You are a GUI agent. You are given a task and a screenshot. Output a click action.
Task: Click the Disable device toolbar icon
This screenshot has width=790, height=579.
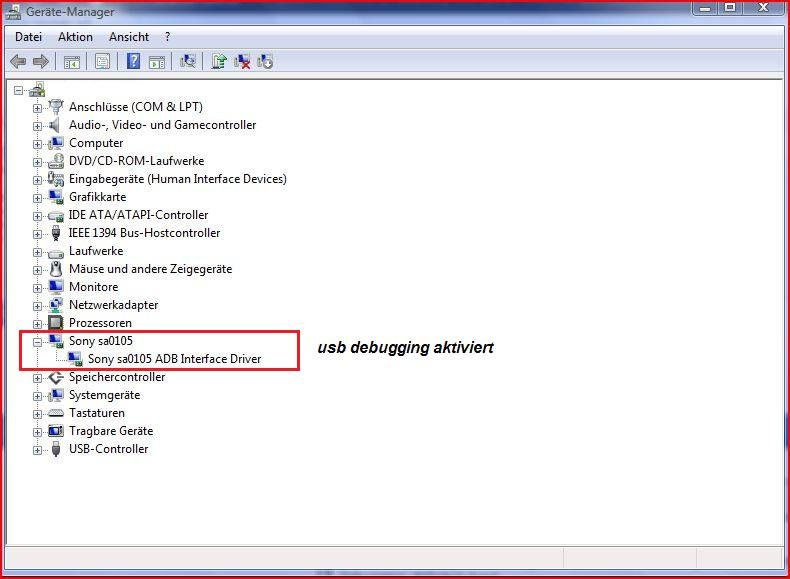click(265, 61)
